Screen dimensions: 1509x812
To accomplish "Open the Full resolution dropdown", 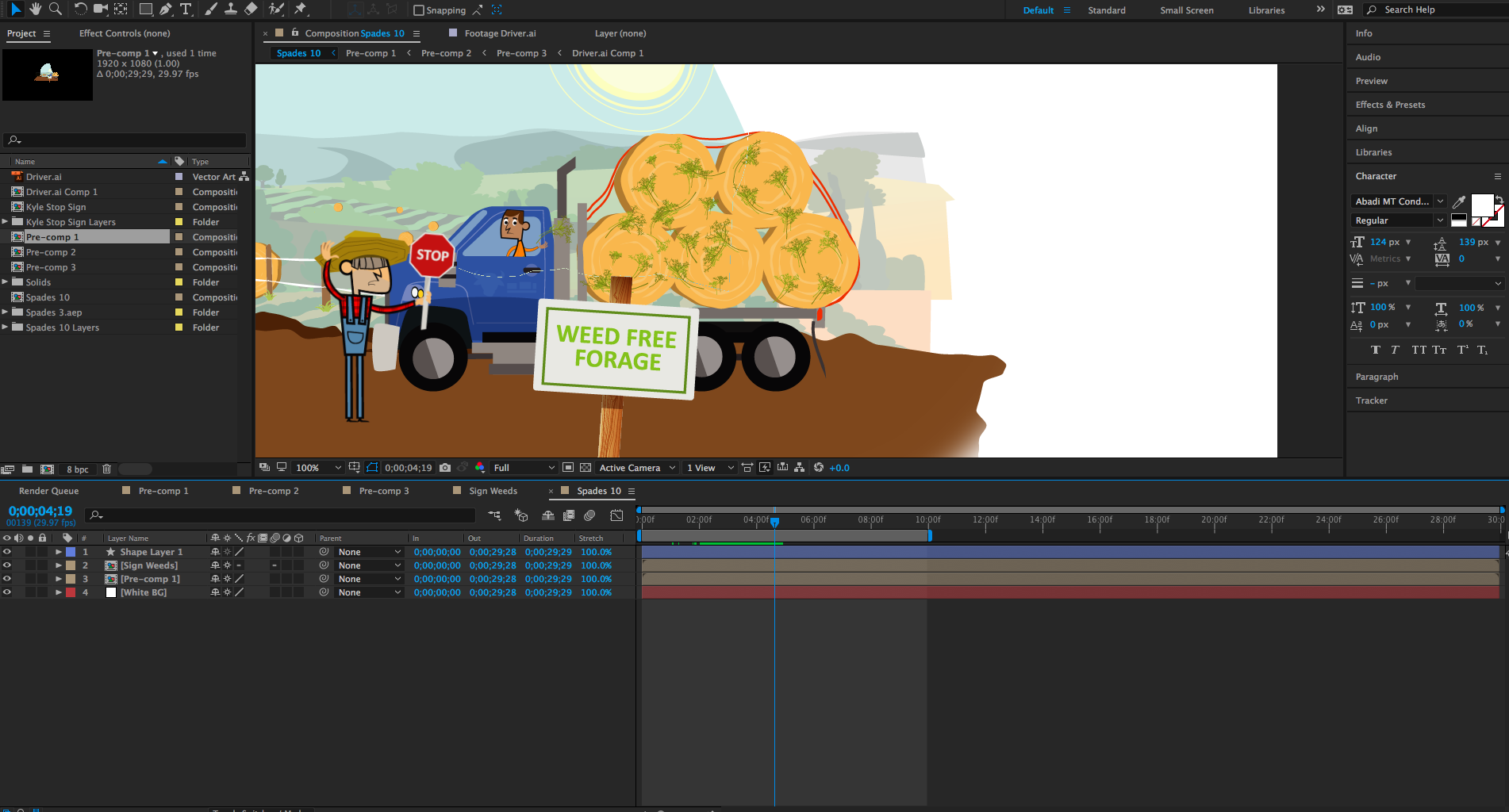I will coord(524,468).
